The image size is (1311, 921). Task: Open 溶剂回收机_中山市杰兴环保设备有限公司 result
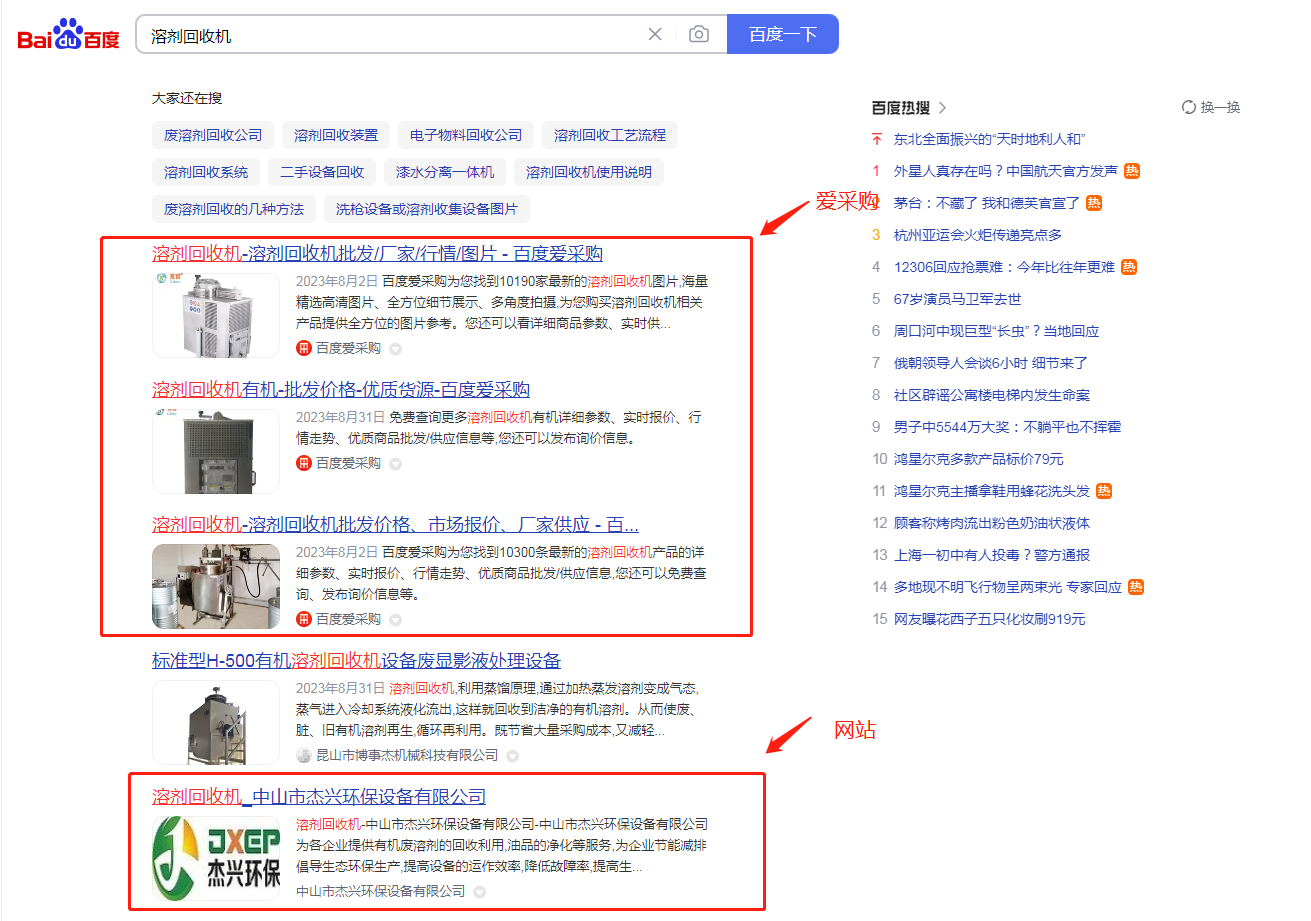pos(318,797)
